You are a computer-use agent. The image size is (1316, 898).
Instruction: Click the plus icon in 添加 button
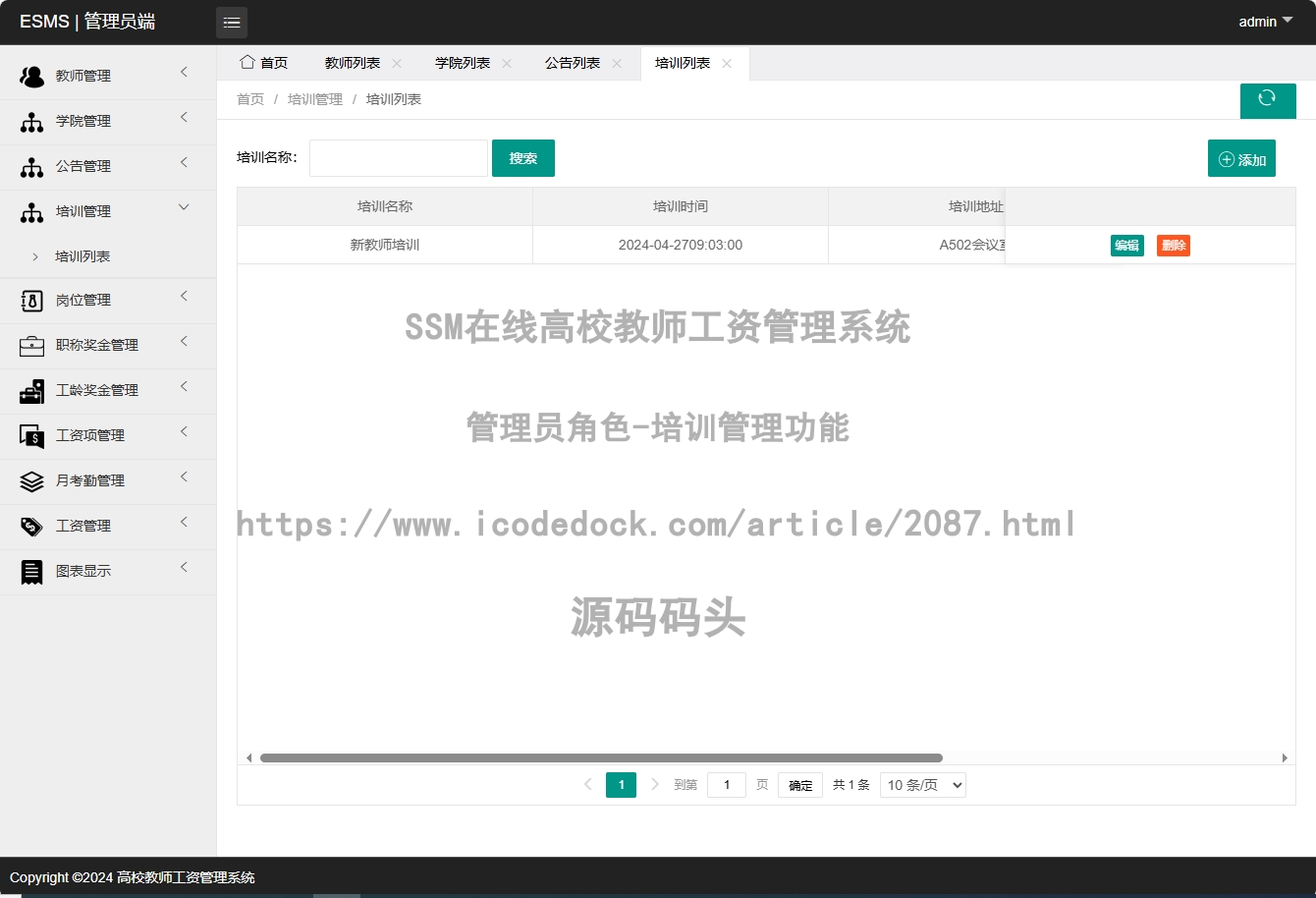1226,159
